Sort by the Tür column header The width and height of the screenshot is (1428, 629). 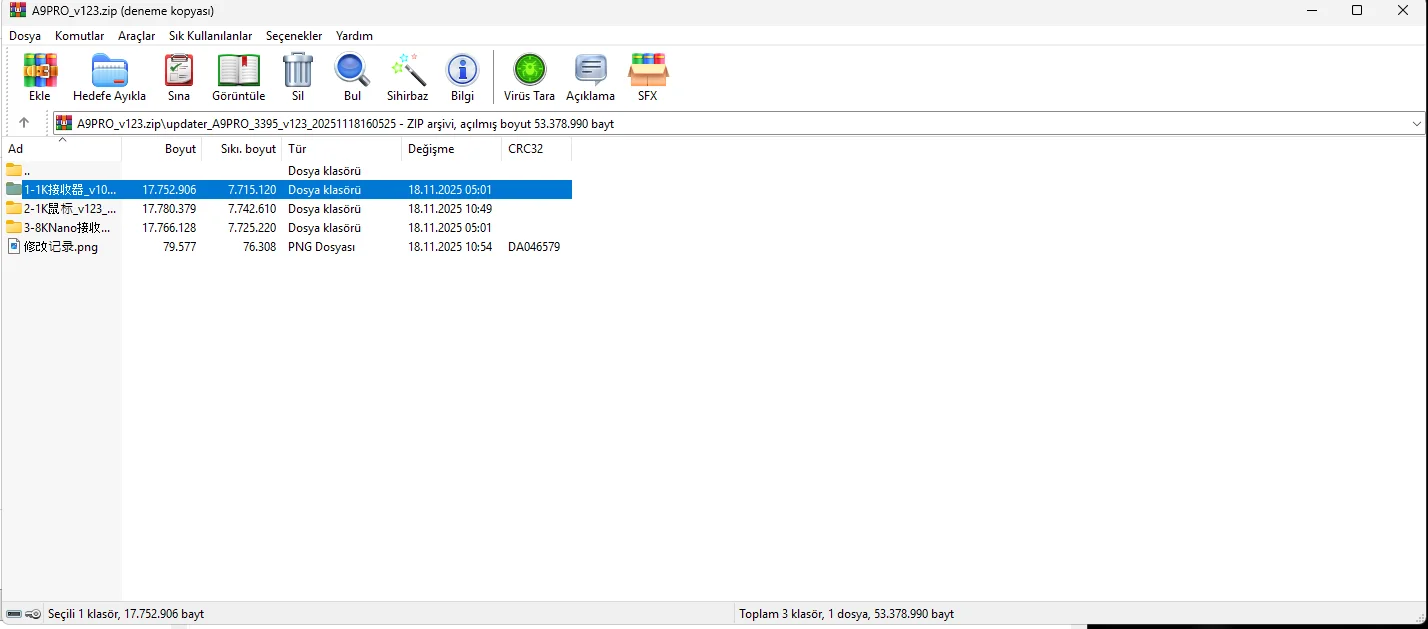[341, 148]
